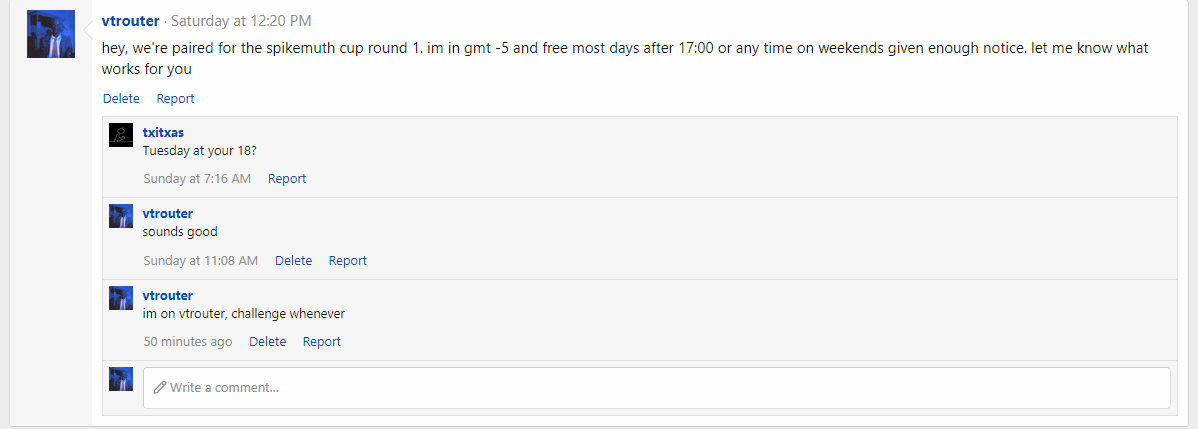Focus the "Write a comment..." input field
Screen dimensions: 1198x429
656,387
